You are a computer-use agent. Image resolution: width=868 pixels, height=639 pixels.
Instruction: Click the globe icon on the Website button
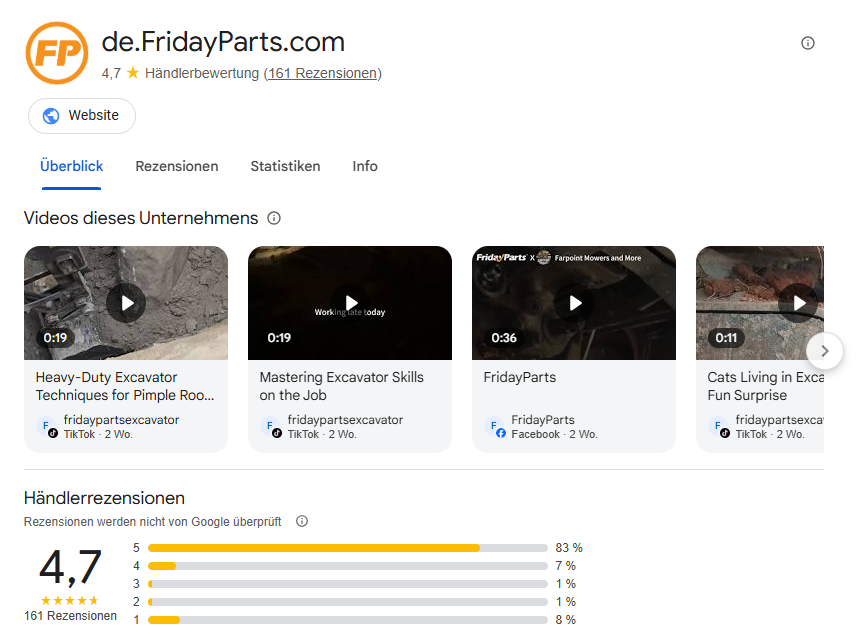pos(52,115)
